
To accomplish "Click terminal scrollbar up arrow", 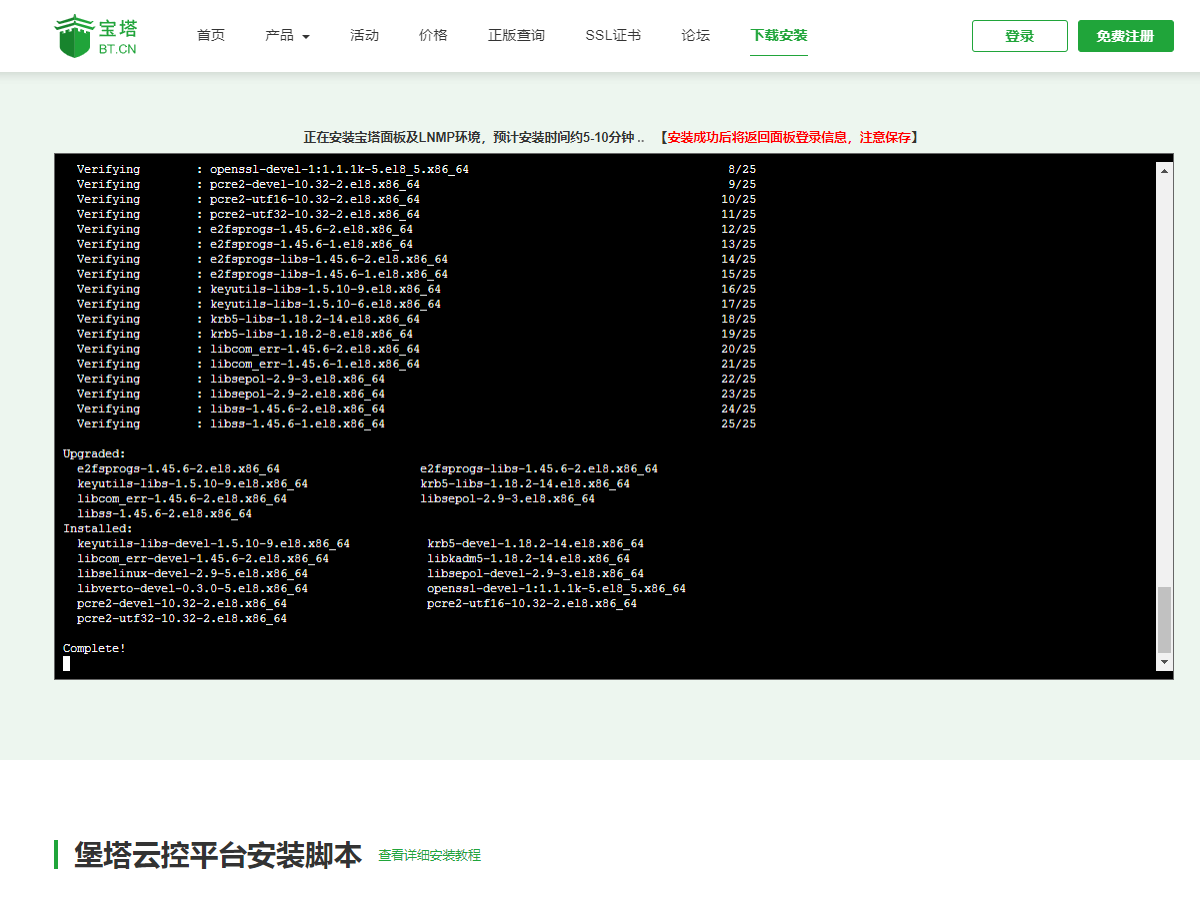I will (1164, 171).
